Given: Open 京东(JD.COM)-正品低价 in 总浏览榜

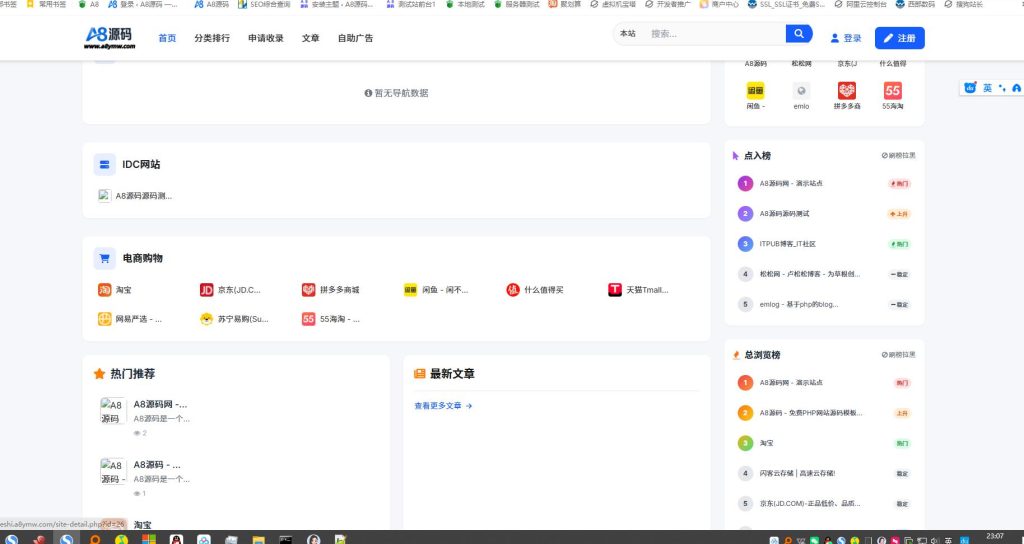Looking at the screenshot, I should click(x=810, y=504).
